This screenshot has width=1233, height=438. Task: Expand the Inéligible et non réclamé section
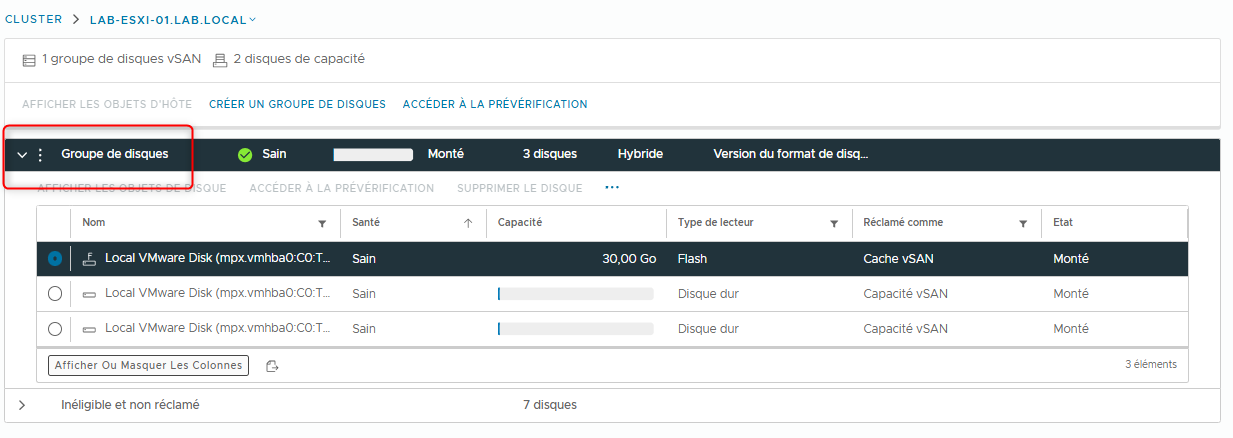[x=22, y=405]
